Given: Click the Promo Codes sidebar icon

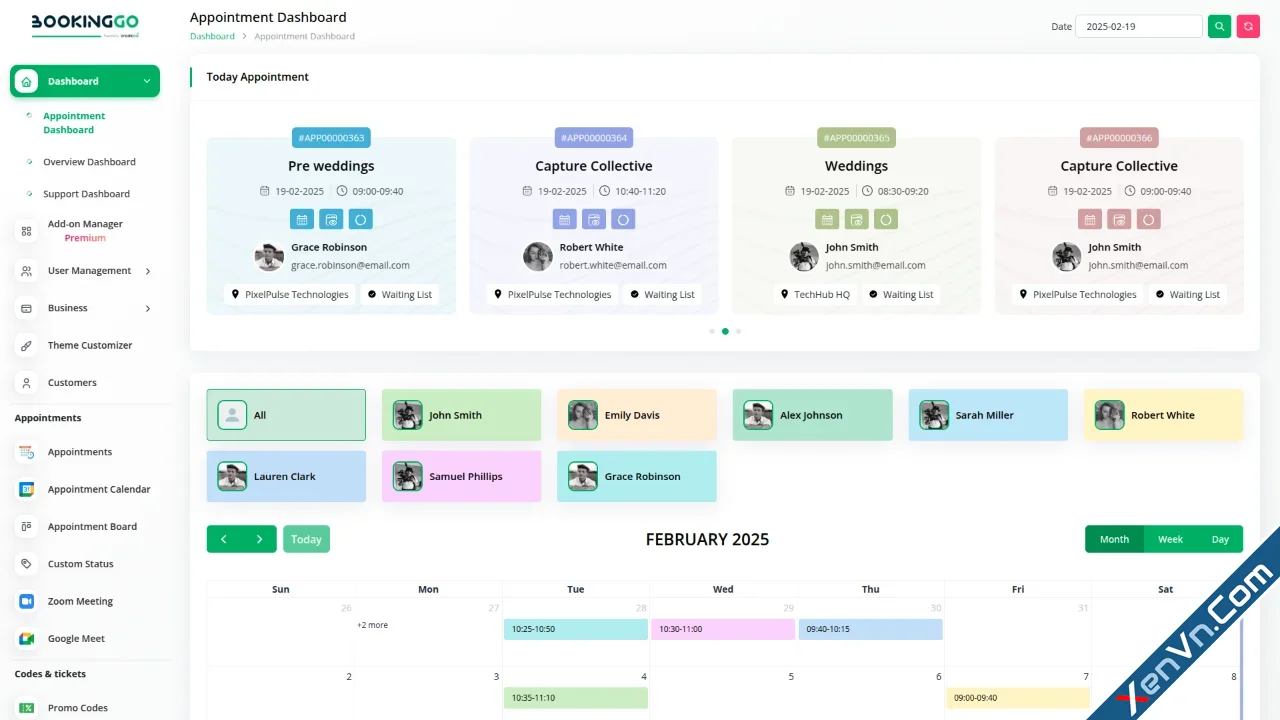Looking at the screenshot, I should [x=27, y=708].
